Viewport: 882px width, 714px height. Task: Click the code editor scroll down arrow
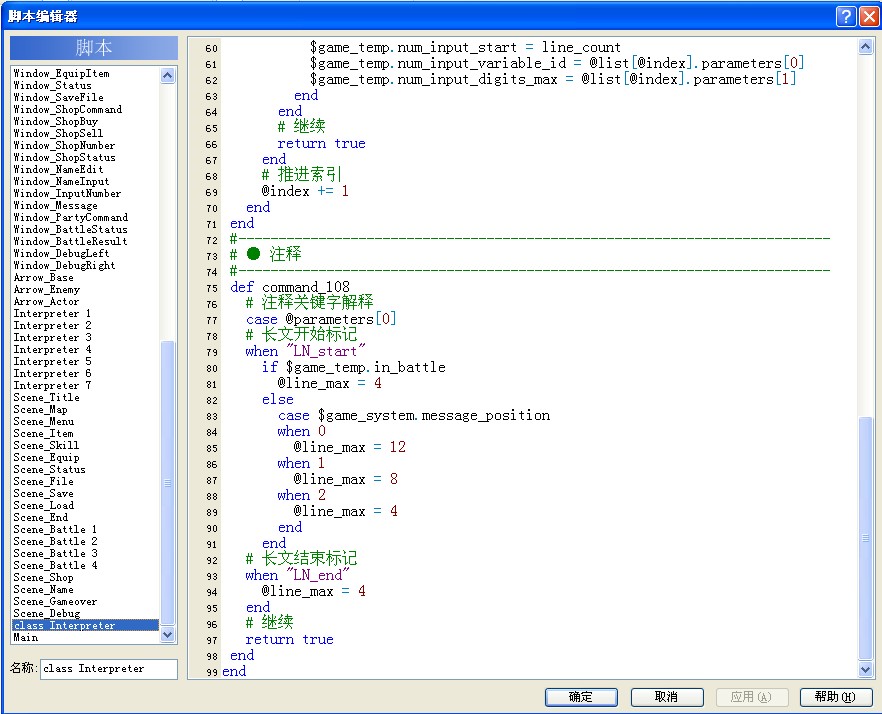pos(866,669)
